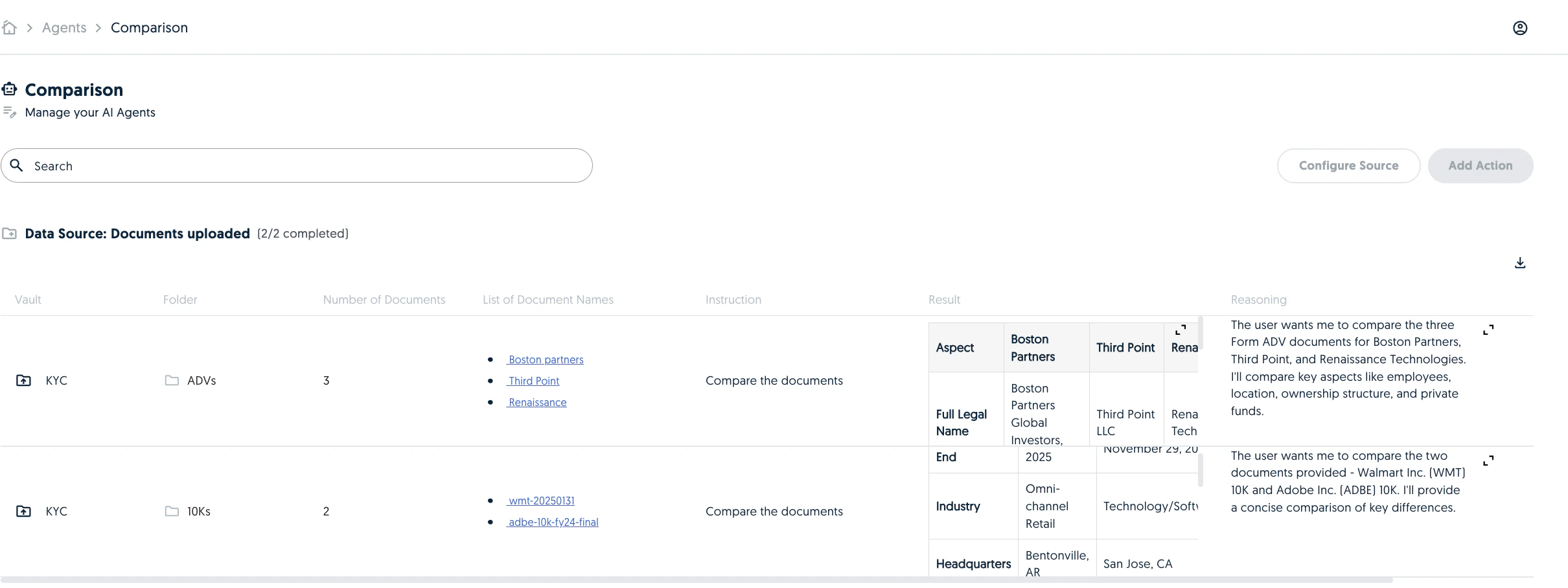Open the Third Point document link
1568x588 pixels.
pos(533,381)
